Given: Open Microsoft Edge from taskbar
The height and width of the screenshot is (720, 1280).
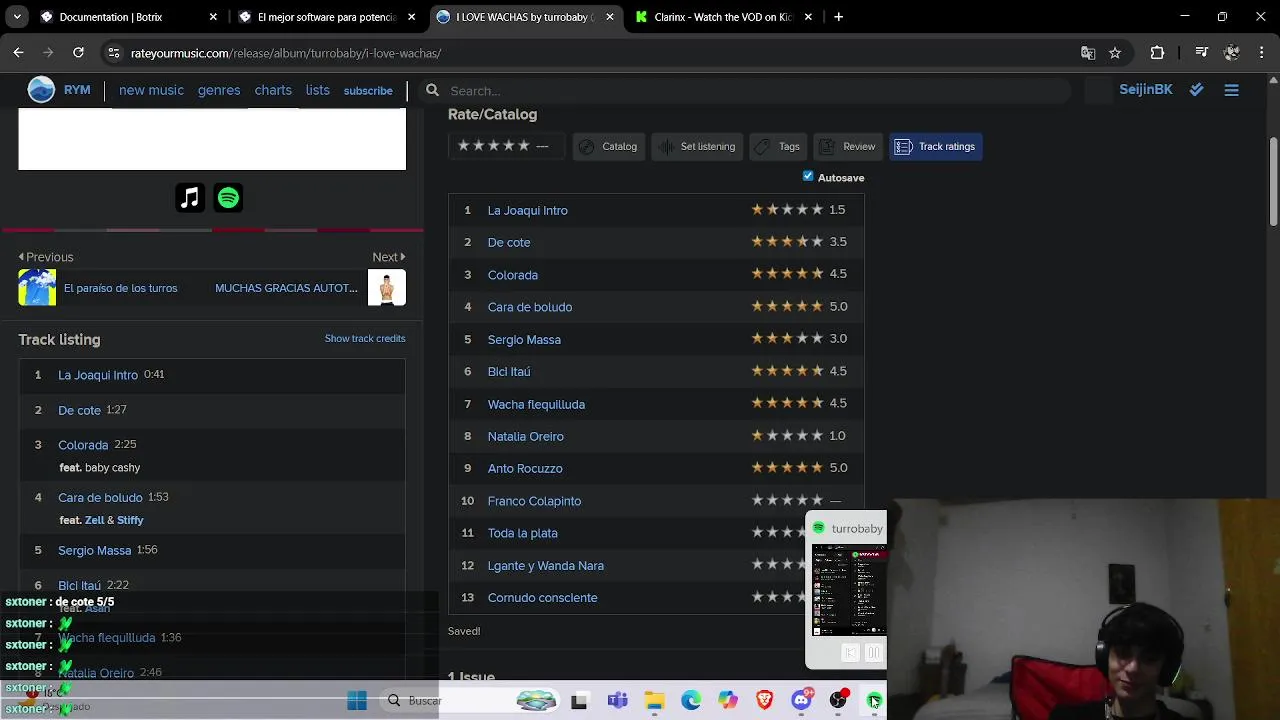Looking at the screenshot, I should (x=691, y=701).
